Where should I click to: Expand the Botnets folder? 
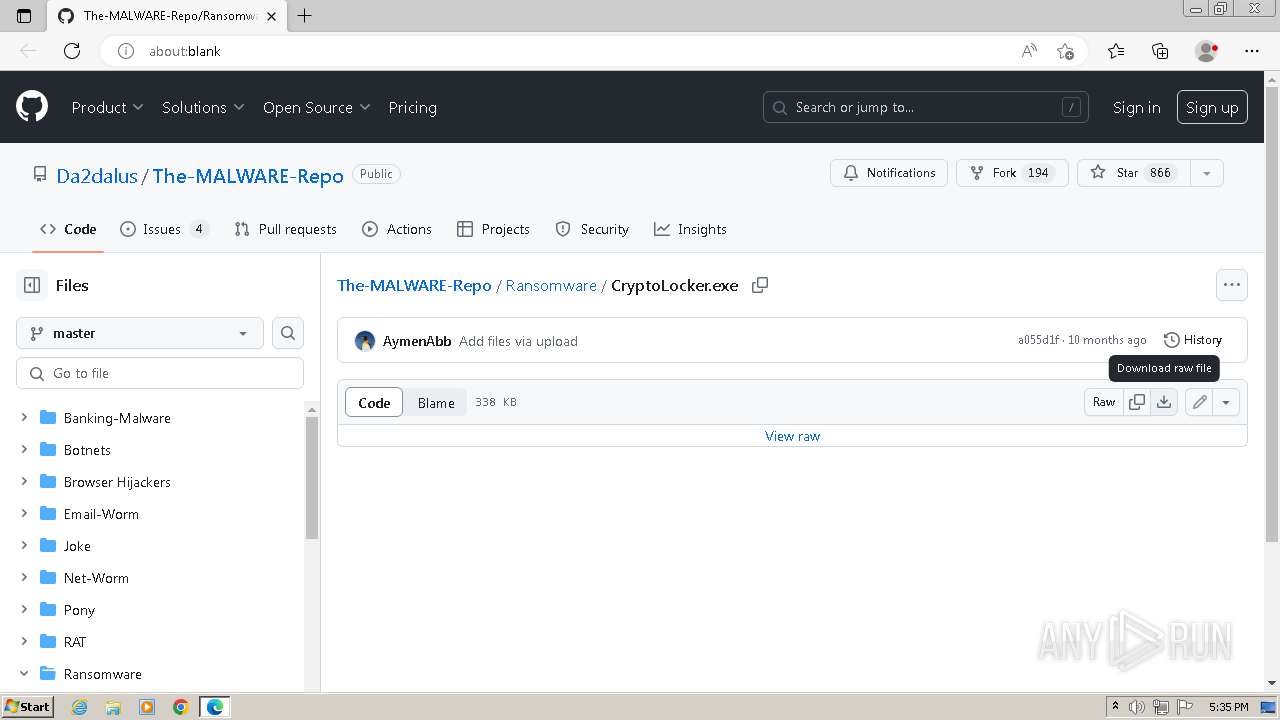(x=24, y=449)
